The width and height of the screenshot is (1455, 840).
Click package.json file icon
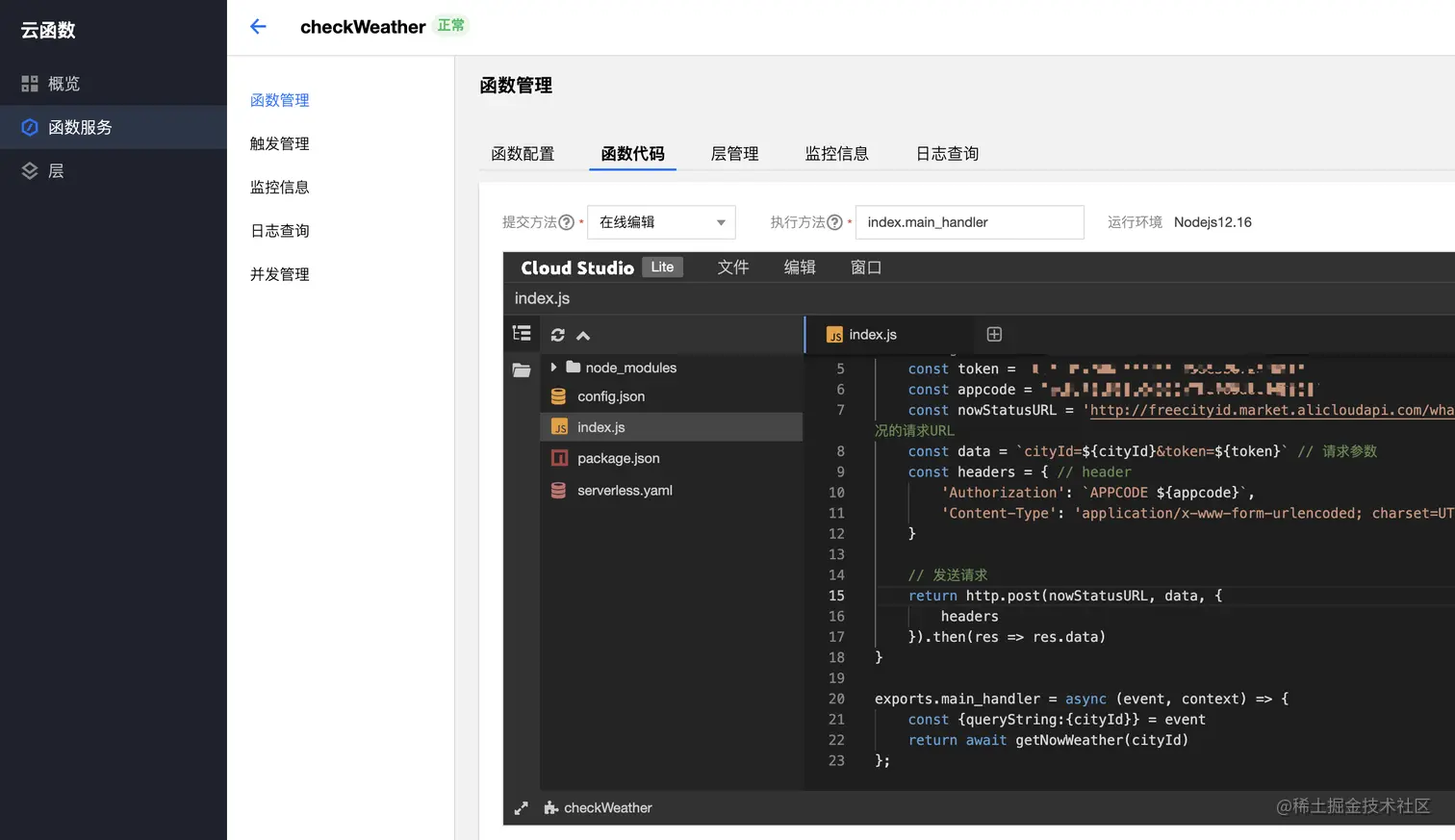click(559, 458)
